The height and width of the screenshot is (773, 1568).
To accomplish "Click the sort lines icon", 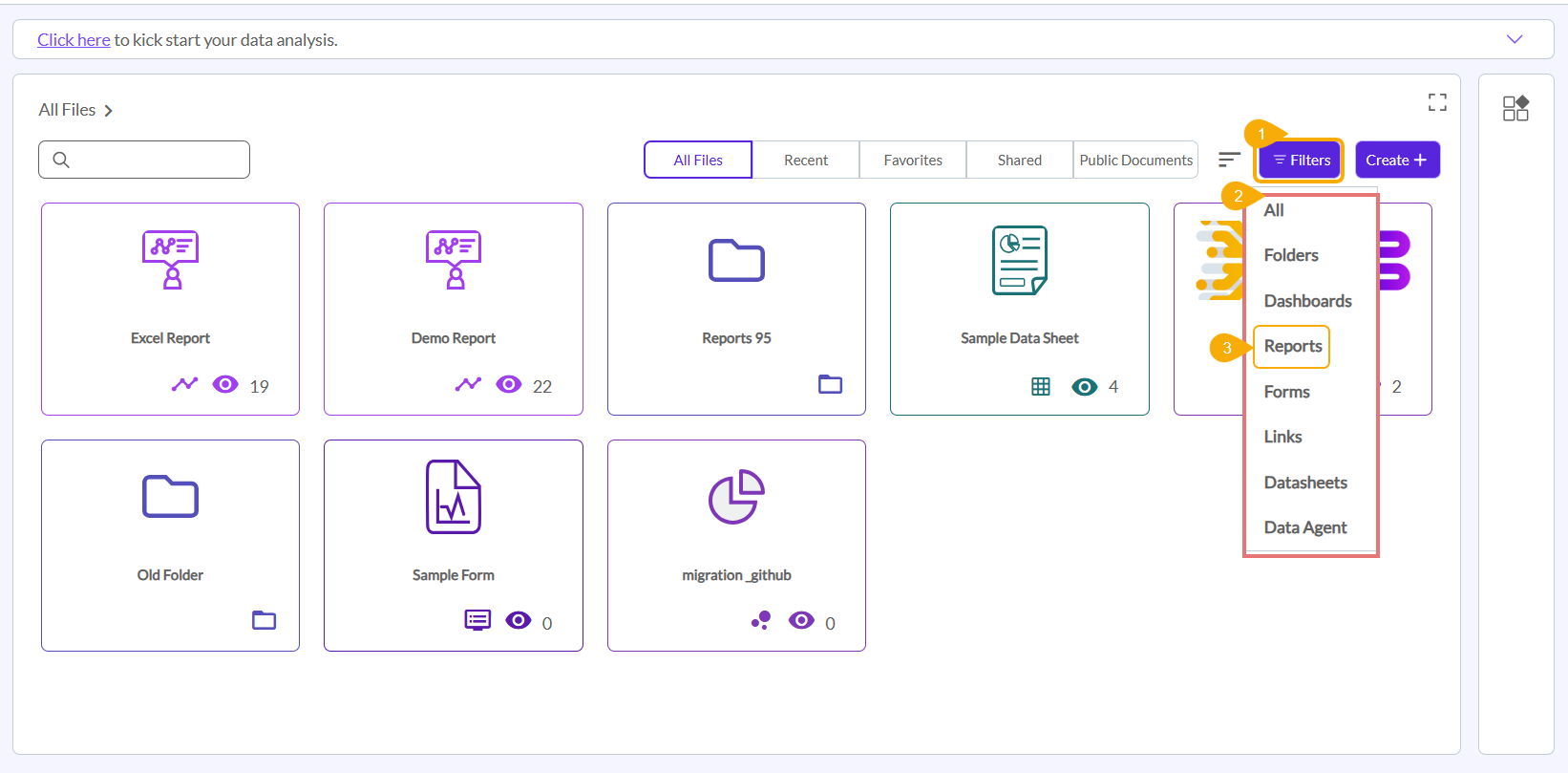I will tap(1229, 160).
